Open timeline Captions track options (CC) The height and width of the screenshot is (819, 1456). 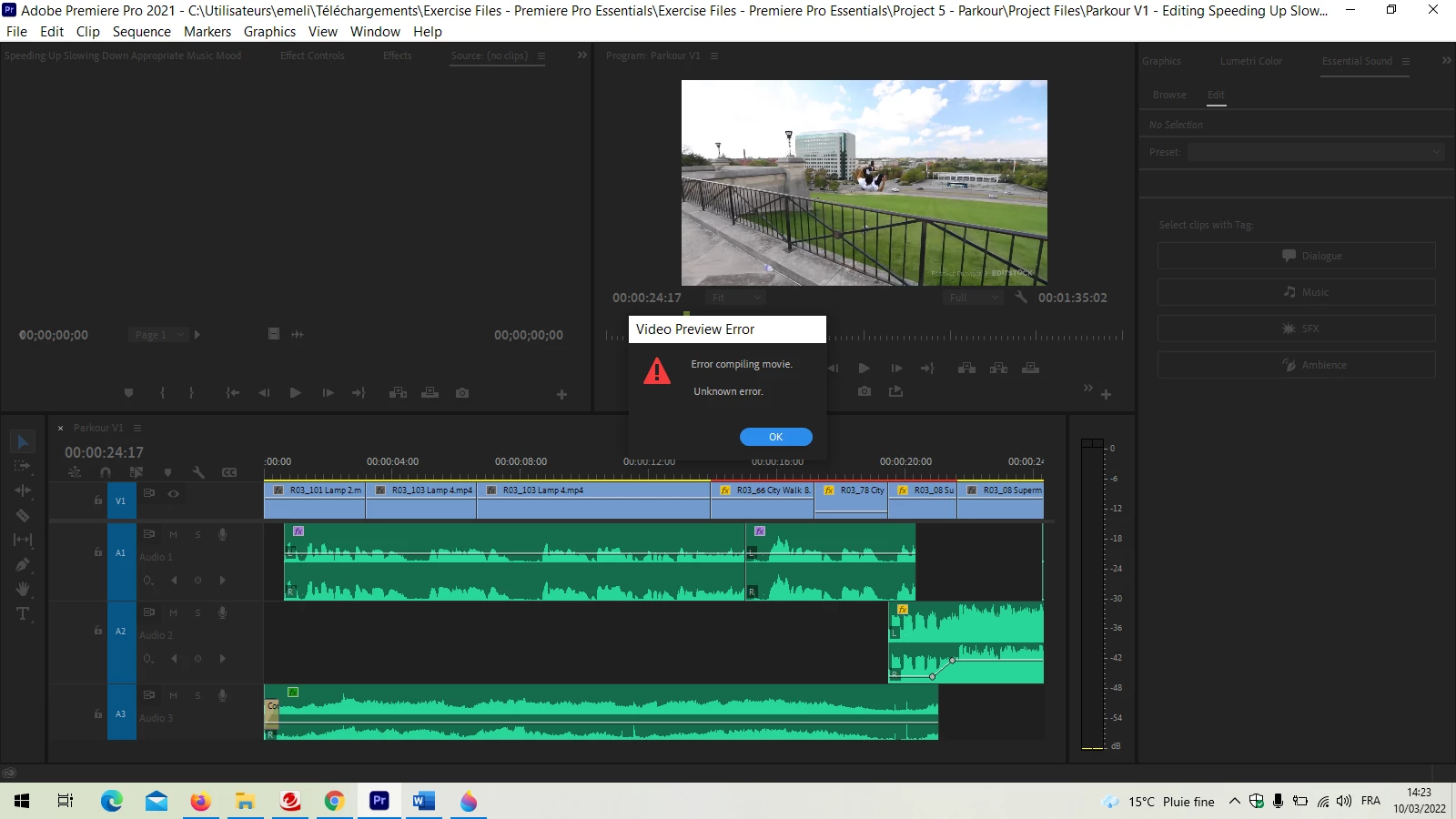(229, 472)
